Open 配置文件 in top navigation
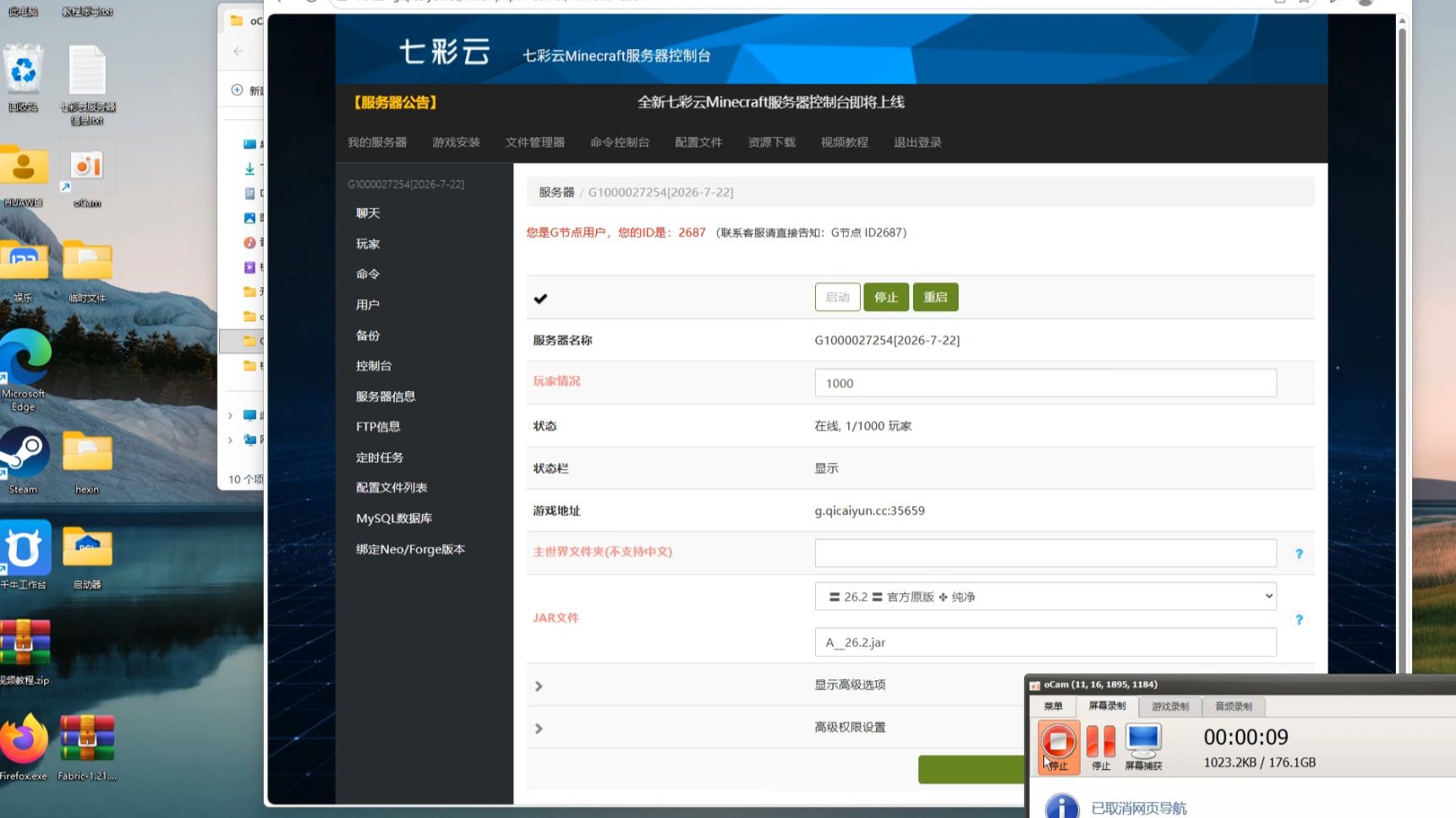This screenshot has height=818, width=1456. click(x=698, y=142)
